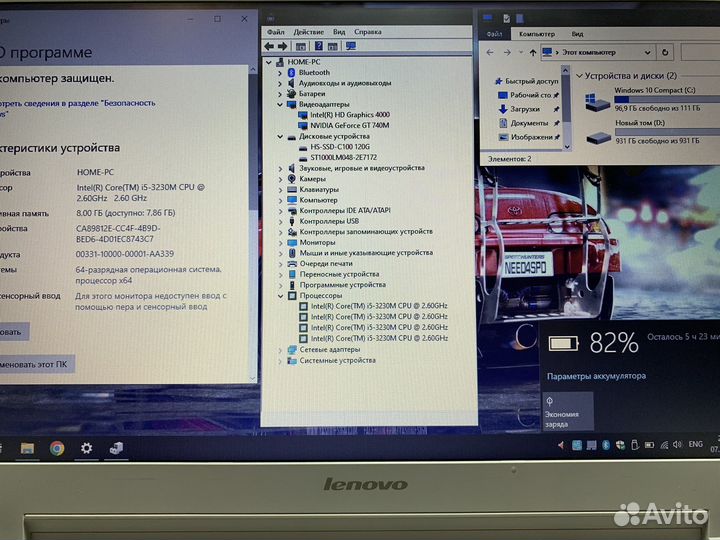Click rename this PC button

point(37,365)
